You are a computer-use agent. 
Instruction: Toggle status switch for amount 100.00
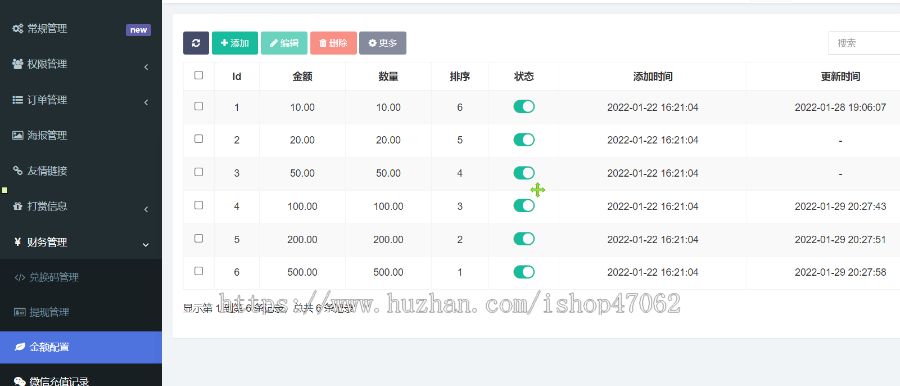[524, 206]
